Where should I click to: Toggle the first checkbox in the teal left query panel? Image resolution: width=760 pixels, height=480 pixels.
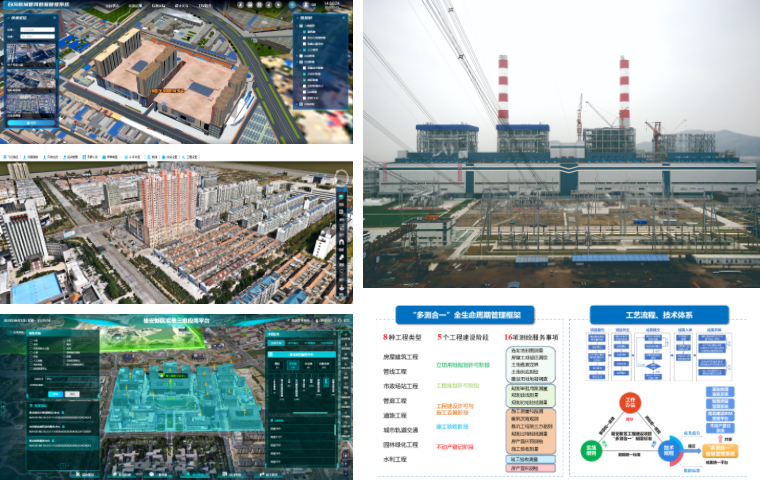[32, 341]
